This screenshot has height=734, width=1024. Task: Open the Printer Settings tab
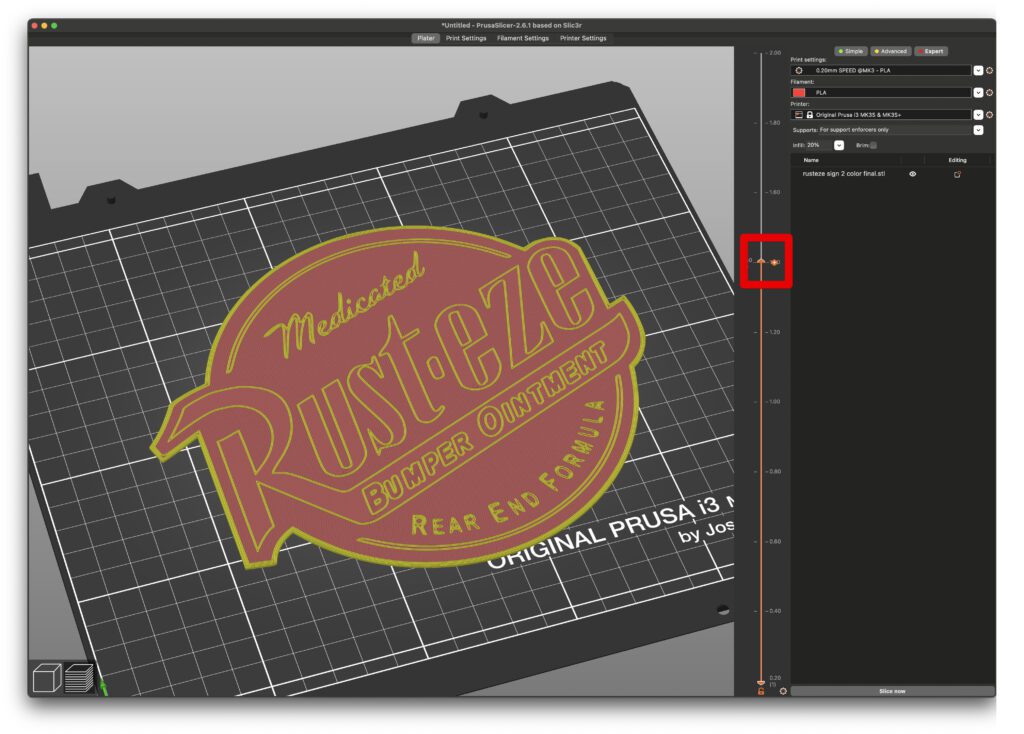584,38
